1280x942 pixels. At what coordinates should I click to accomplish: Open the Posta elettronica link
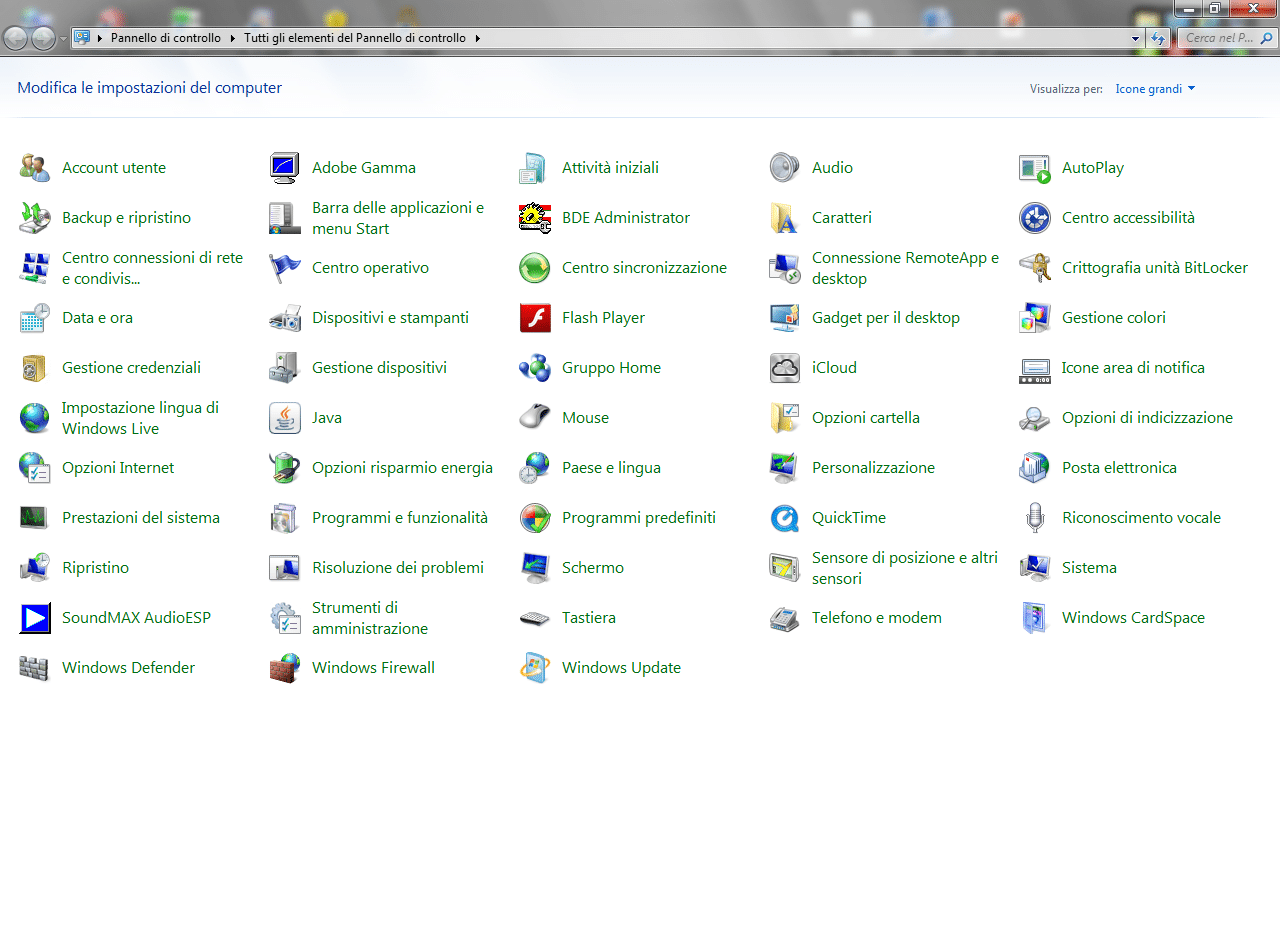[1119, 468]
